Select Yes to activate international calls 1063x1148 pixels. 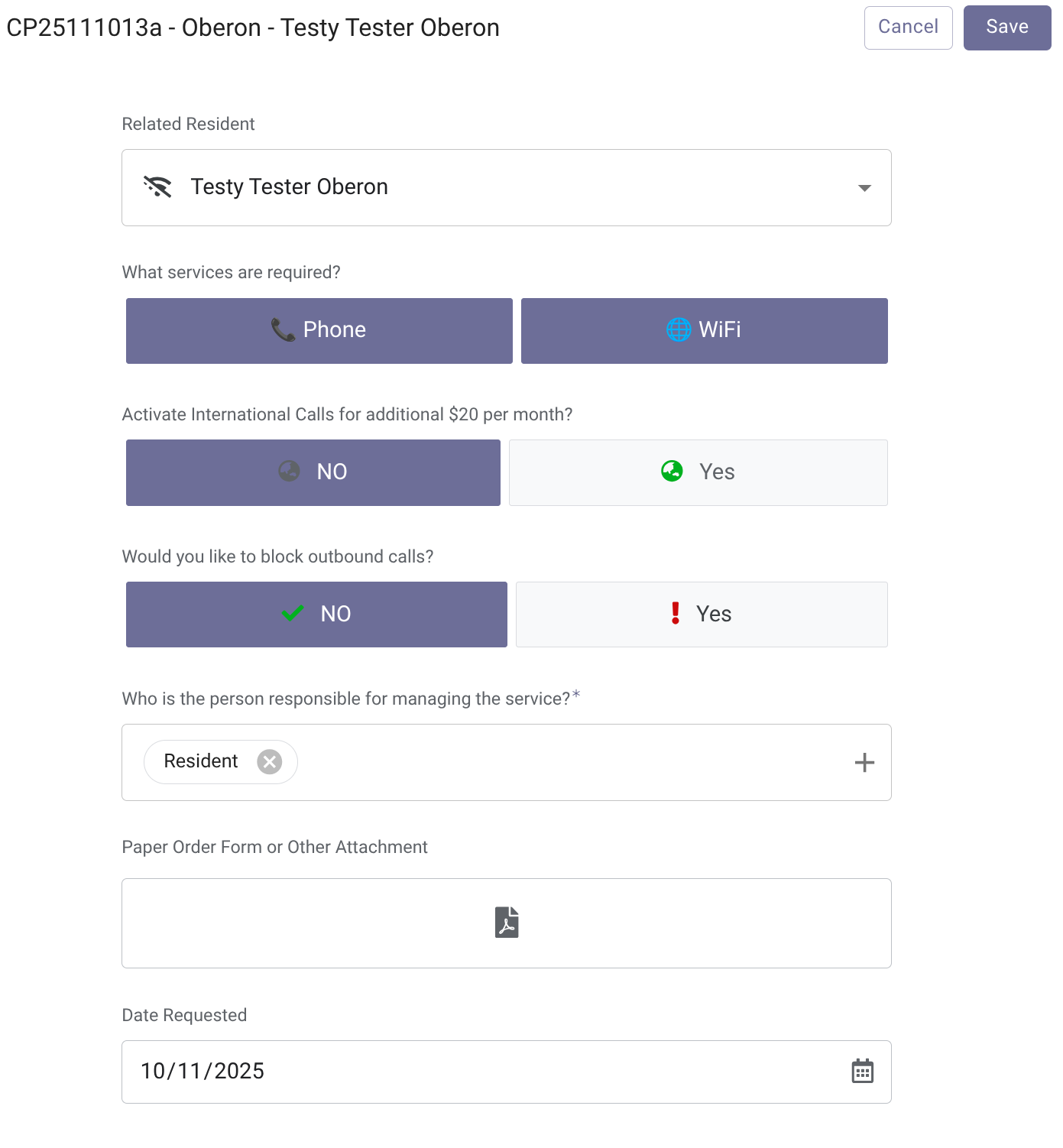pyautogui.click(x=698, y=472)
